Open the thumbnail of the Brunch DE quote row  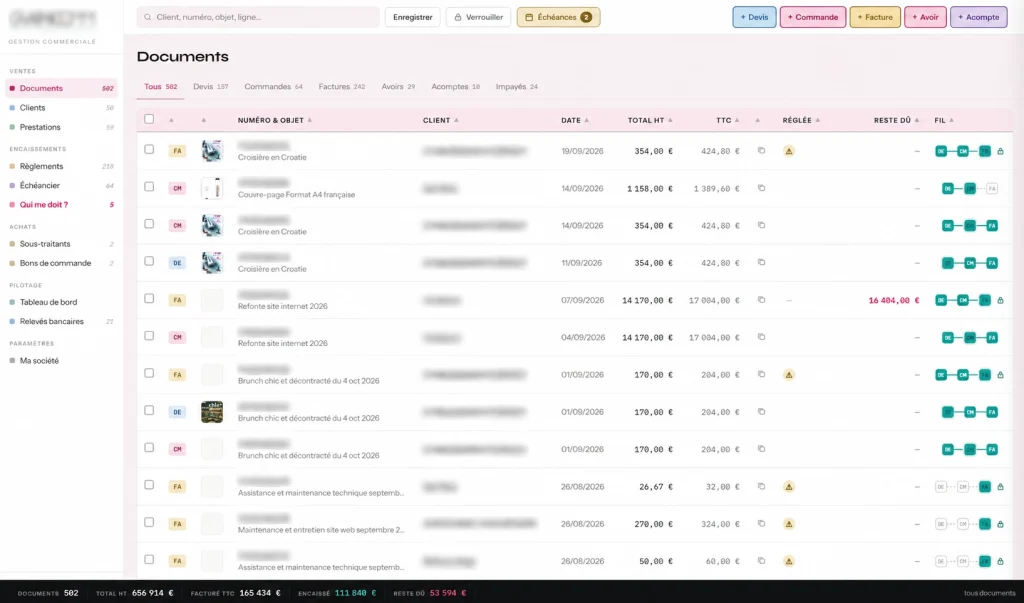point(212,412)
